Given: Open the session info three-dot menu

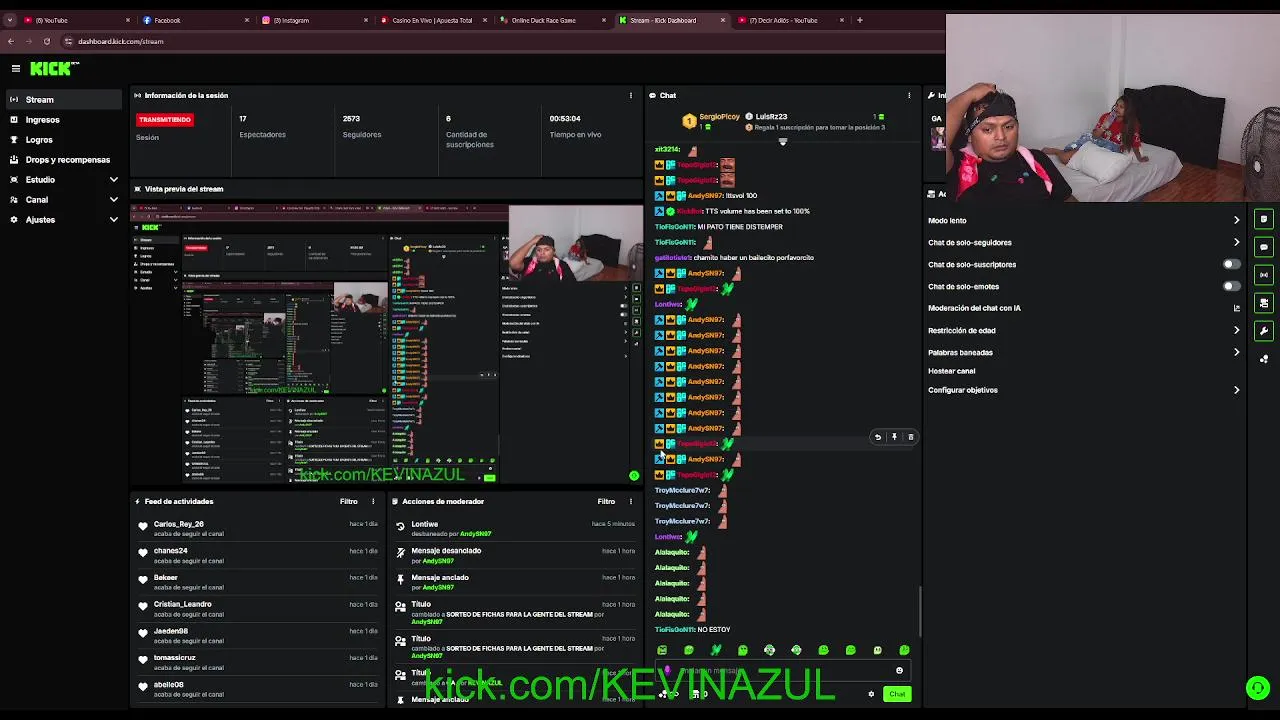Looking at the screenshot, I should 630,95.
